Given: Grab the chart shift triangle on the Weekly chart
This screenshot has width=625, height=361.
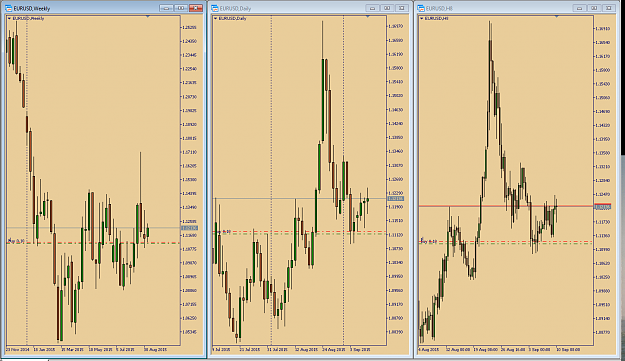Looking at the screenshot, I should tap(147, 16).
